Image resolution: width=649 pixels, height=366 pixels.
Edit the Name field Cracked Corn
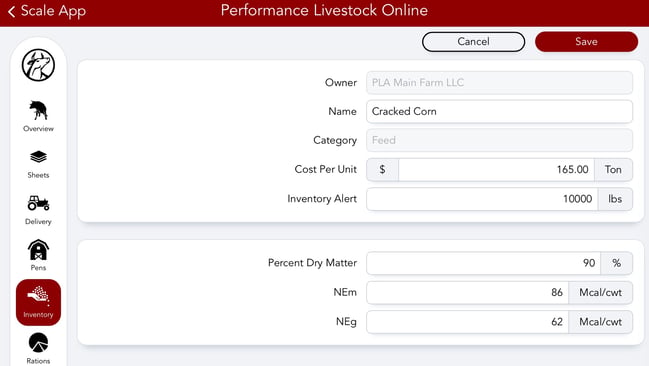coord(499,111)
